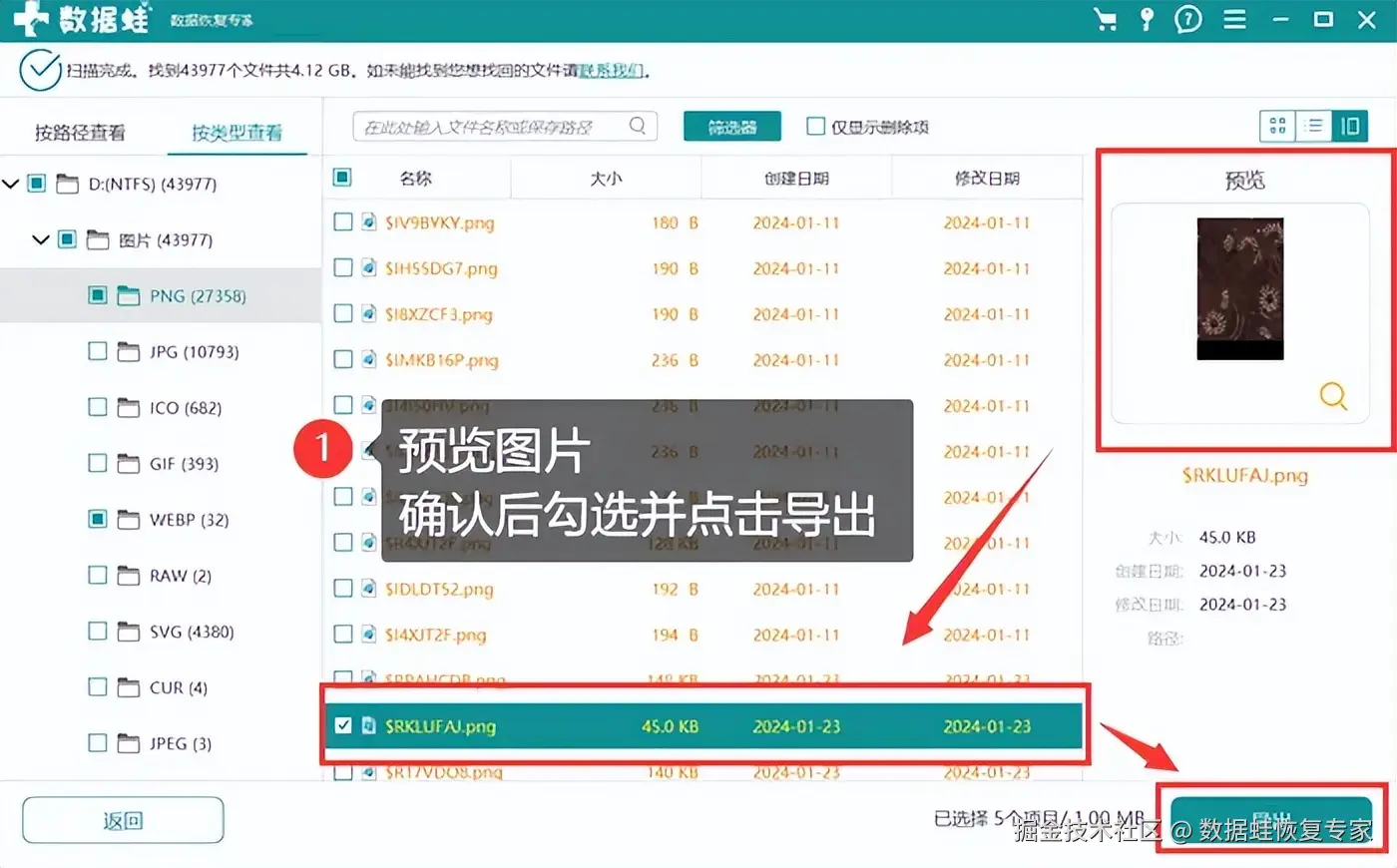Click the 返回 back button

(x=123, y=820)
